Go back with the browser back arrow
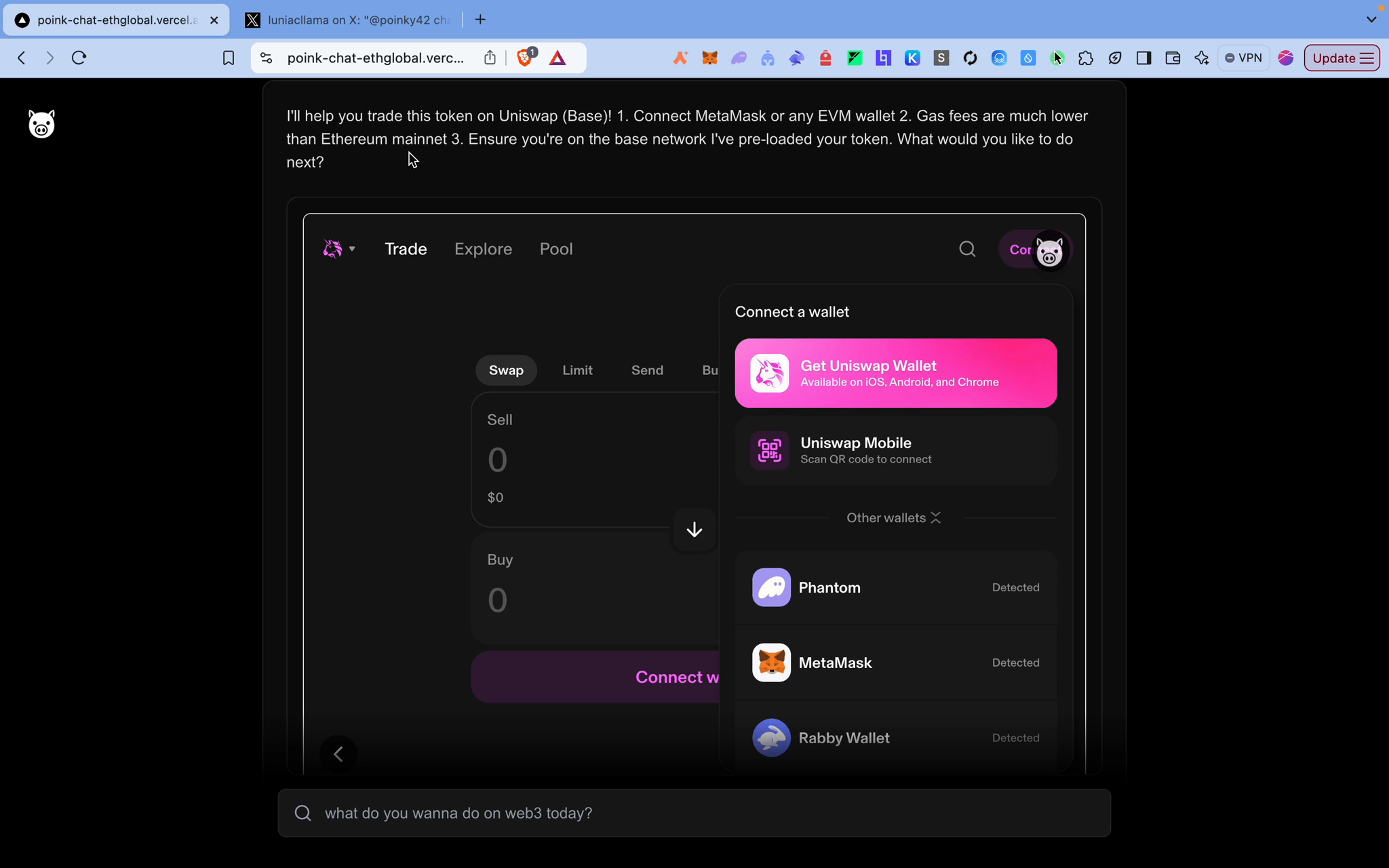 coord(22,58)
